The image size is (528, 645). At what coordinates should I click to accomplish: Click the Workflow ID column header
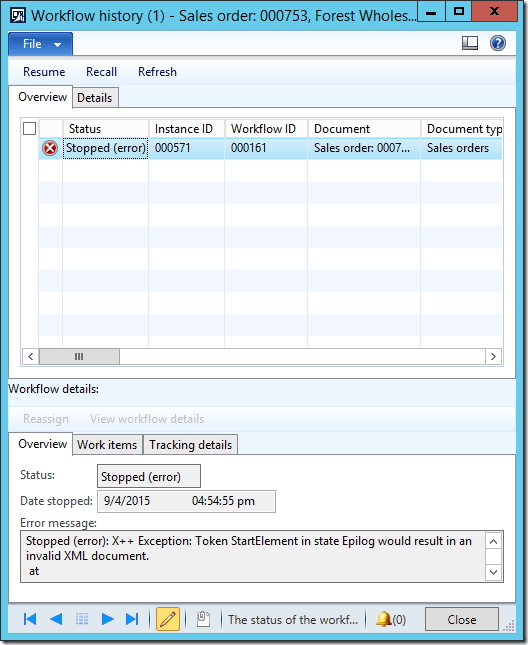click(266, 129)
